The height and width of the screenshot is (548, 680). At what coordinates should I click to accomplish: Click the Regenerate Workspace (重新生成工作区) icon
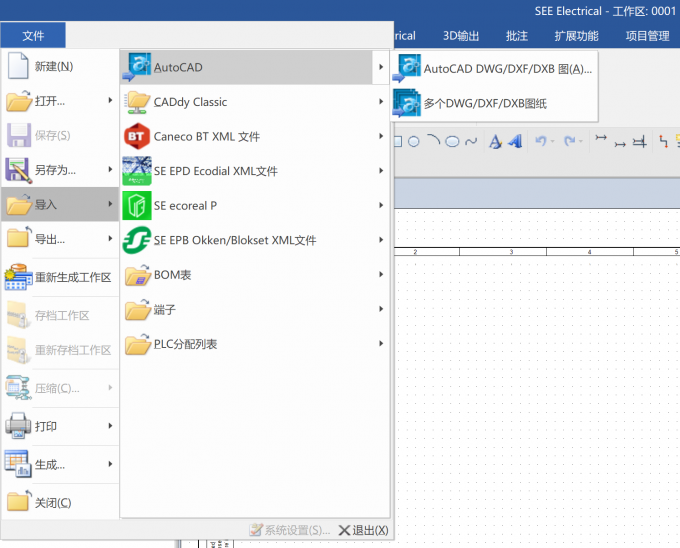point(18,277)
